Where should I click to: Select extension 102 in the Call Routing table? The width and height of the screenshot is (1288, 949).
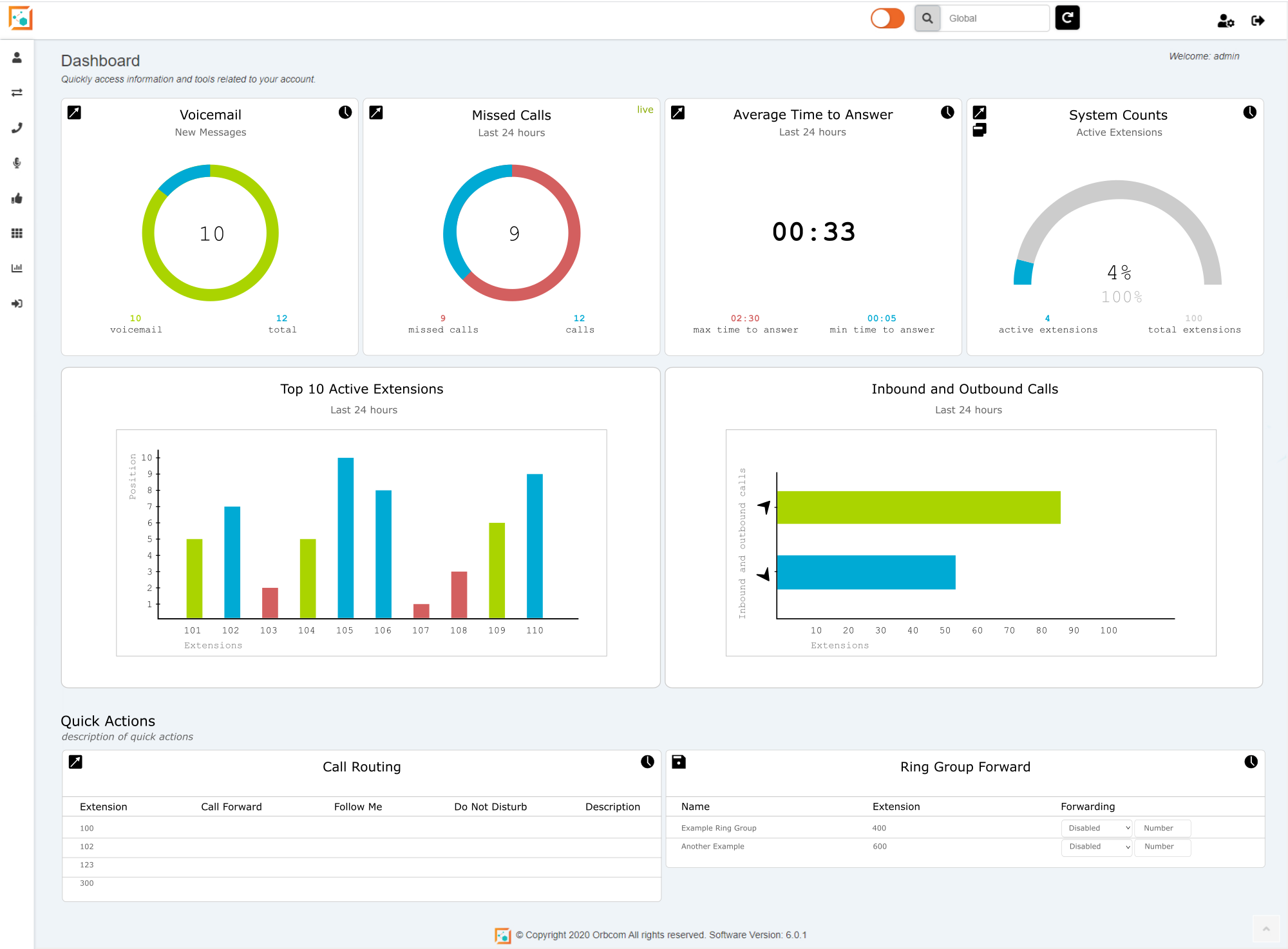(x=87, y=847)
